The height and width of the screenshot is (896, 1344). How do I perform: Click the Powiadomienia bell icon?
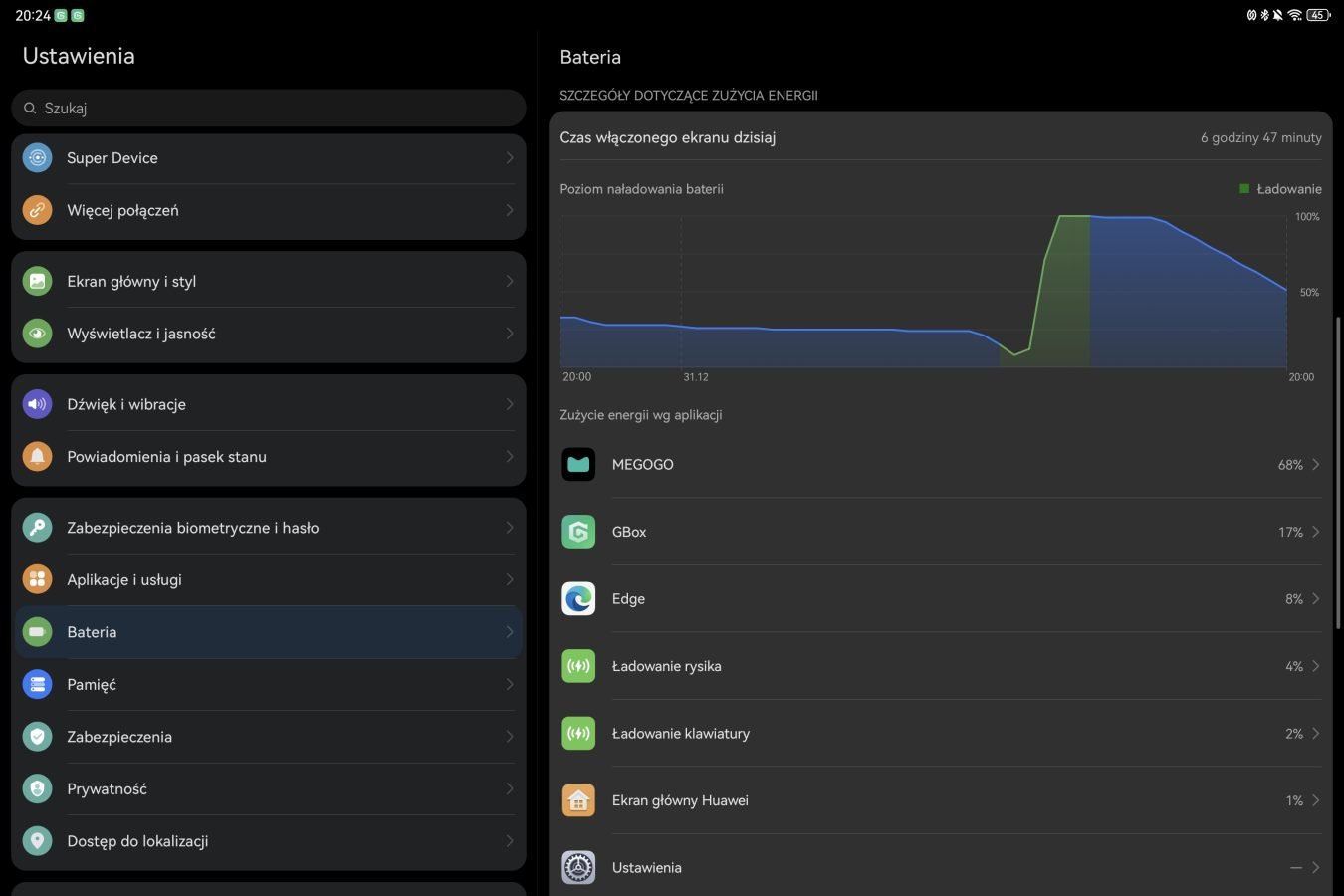click(x=38, y=457)
